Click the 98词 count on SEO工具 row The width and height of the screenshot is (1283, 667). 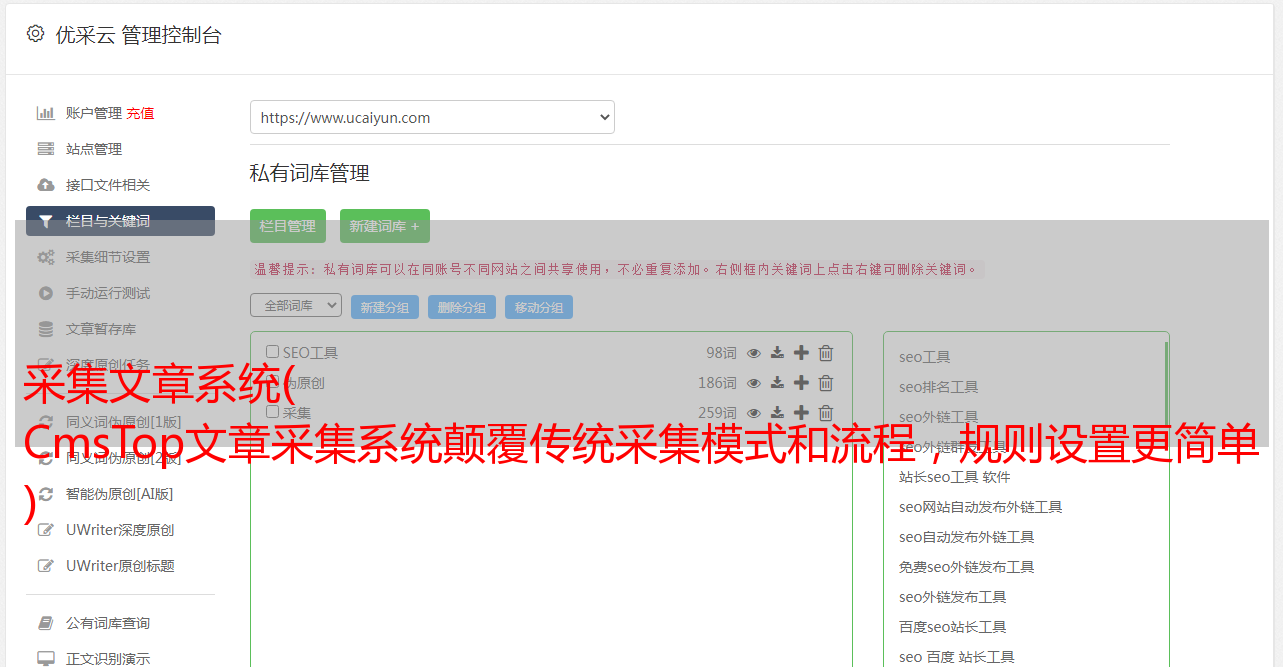[x=721, y=353]
